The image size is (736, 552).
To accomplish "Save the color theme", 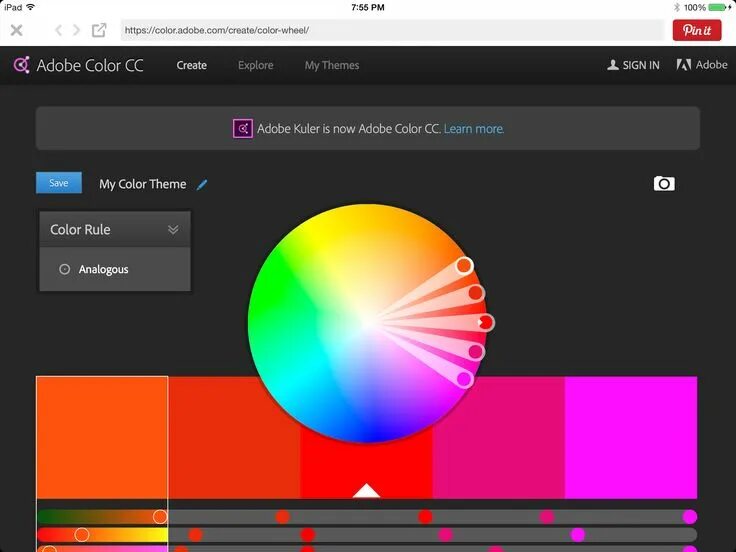I will [x=59, y=183].
